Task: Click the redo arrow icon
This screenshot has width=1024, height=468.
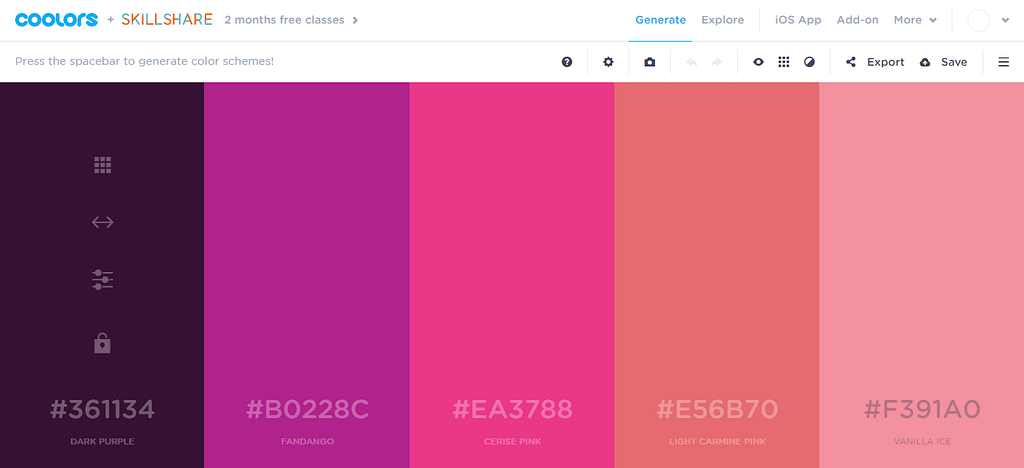Action: (716, 62)
